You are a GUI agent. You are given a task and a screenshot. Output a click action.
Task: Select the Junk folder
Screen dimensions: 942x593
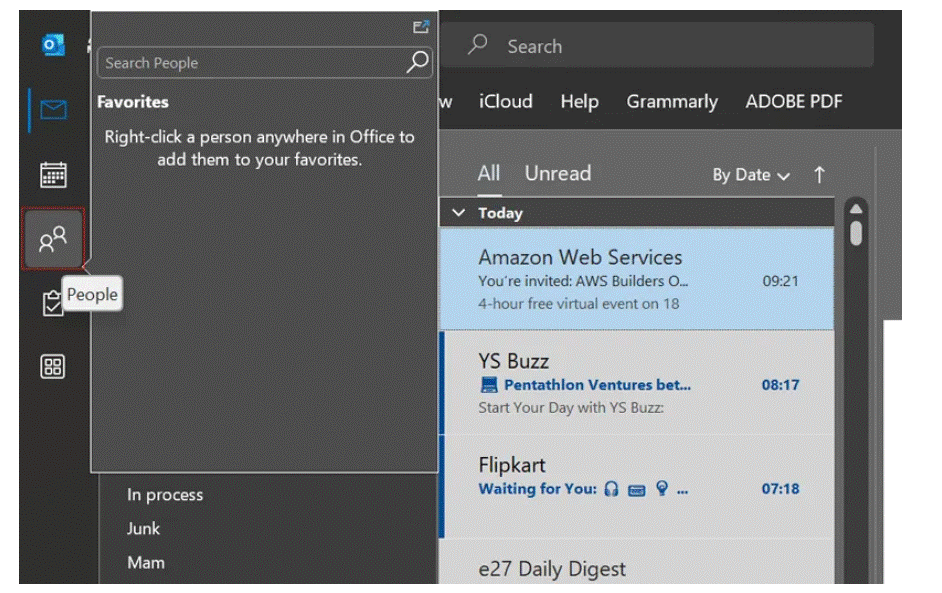144,529
